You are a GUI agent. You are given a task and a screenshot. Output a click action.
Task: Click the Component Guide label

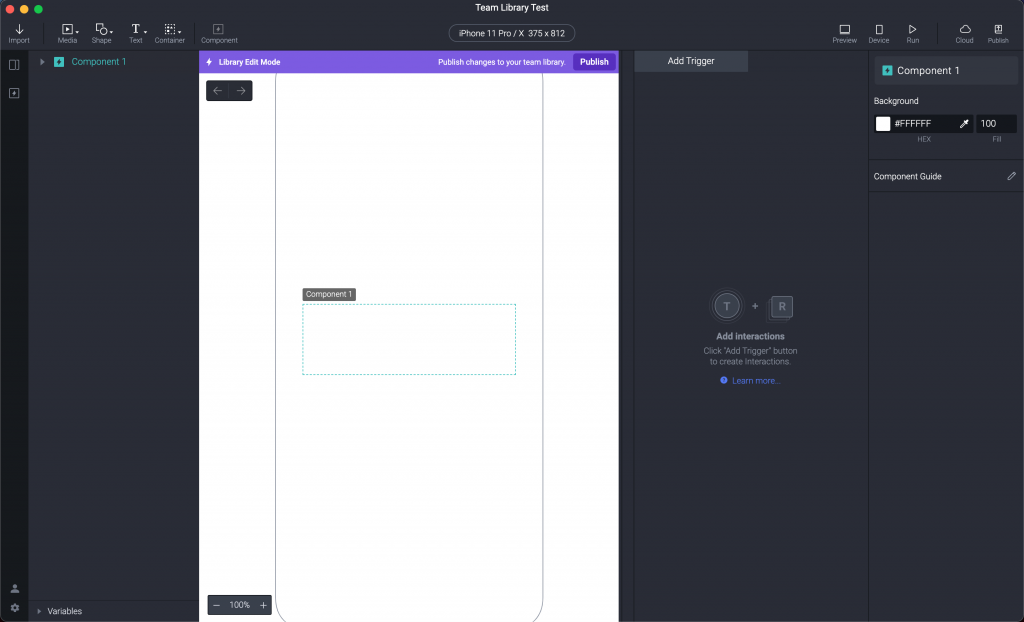click(907, 176)
